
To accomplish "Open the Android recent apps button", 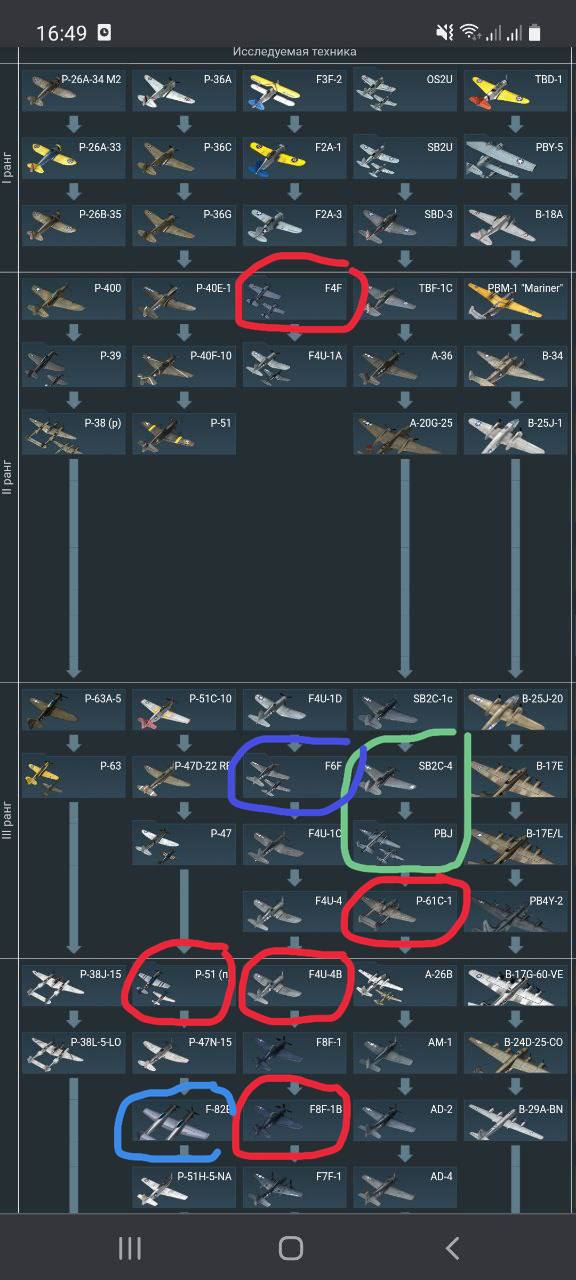I will [129, 1247].
